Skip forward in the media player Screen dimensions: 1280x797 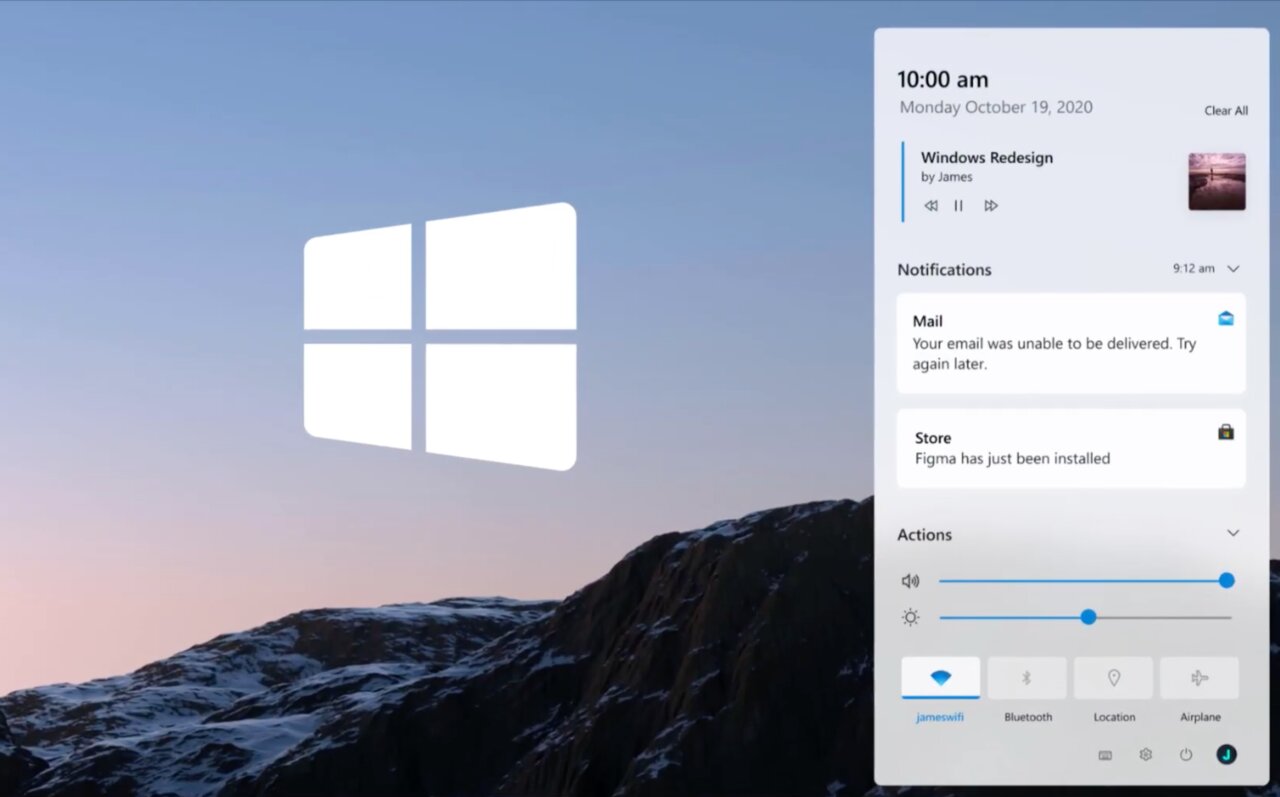[991, 206]
